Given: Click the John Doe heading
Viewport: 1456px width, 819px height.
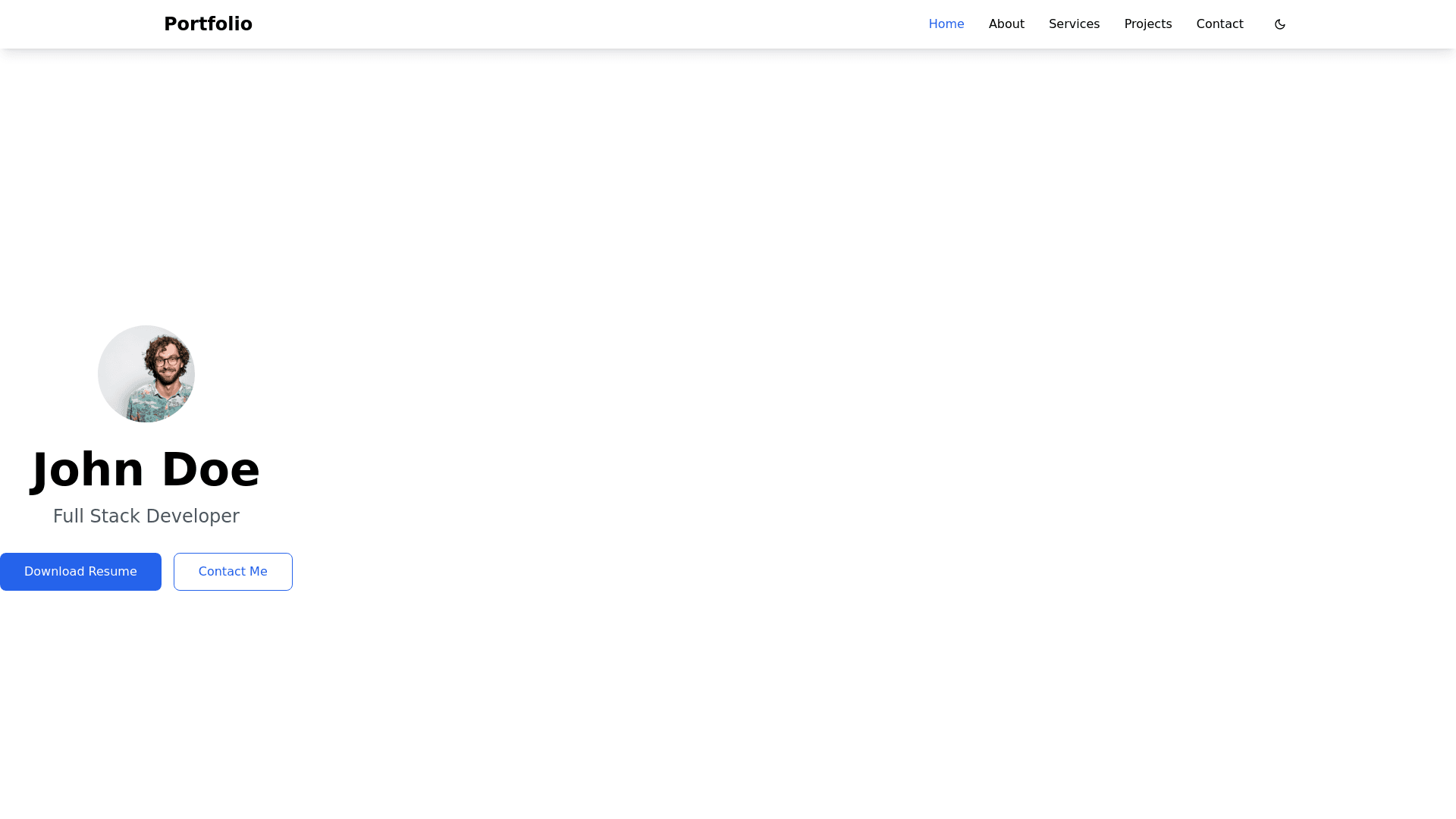Looking at the screenshot, I should point(146,469).
